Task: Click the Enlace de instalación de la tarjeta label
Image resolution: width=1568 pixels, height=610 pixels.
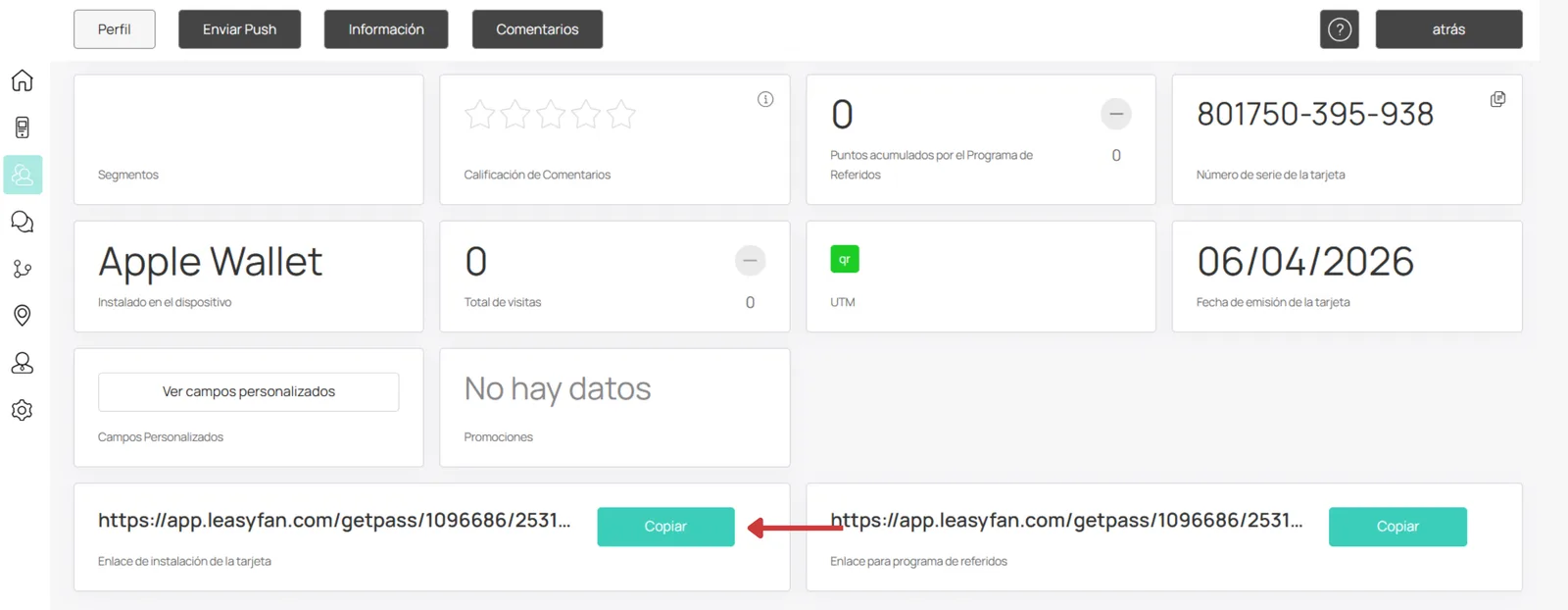Action: click(x=184, y=561)
